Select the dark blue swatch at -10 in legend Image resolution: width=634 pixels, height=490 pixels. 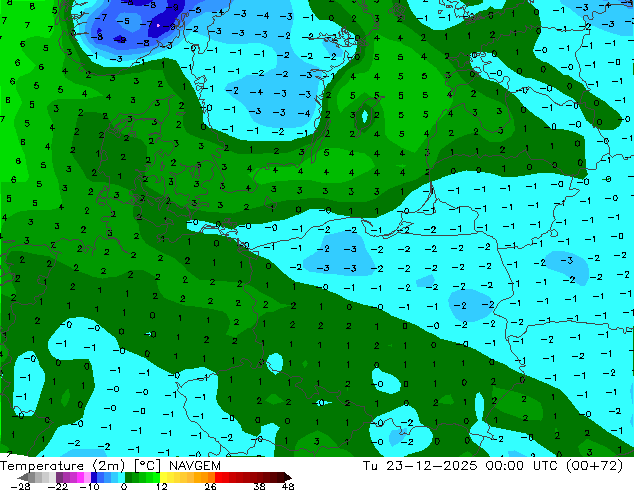[94, 477]
